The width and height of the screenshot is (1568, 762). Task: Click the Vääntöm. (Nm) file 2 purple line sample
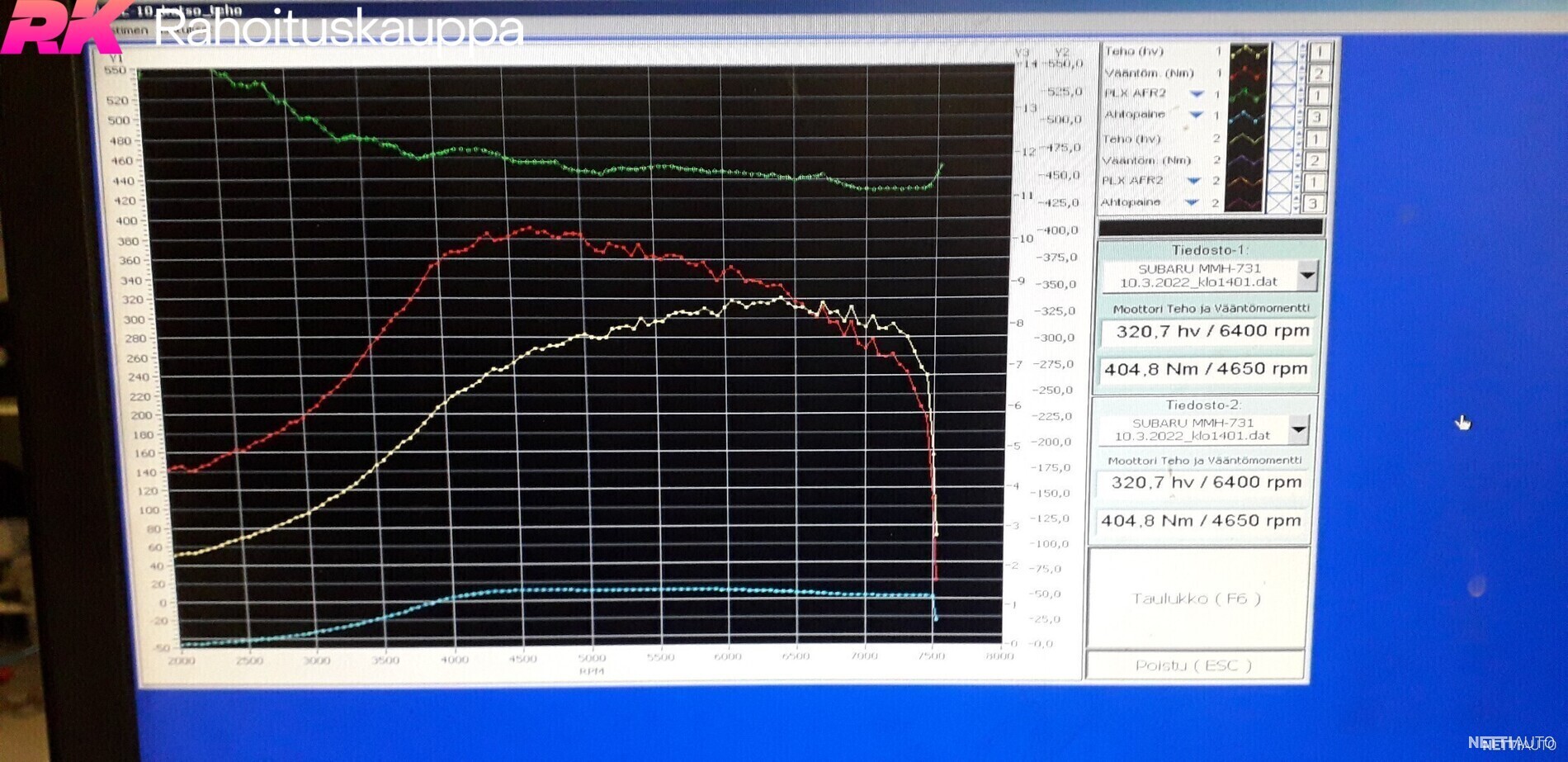click(x=1245, y=161)
